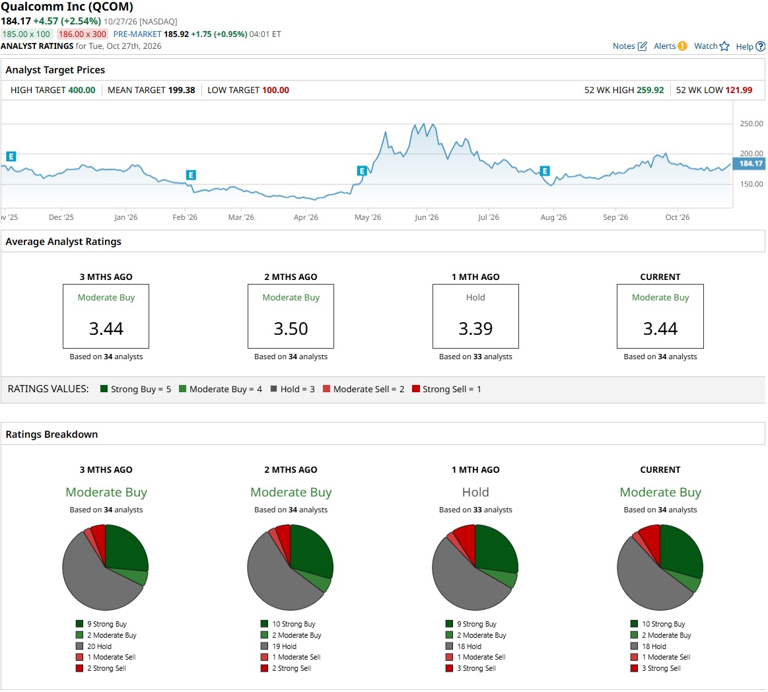
Task: Click the Dec '25 axis label
Action: [x=61, y=217]
